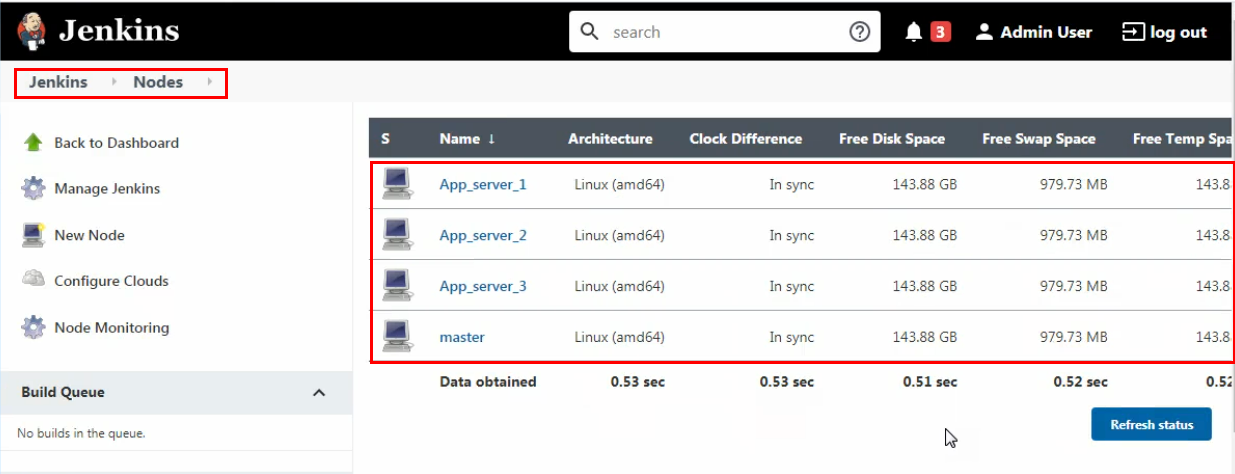Focus the search input field
The height and width of the screenshot is (474, 1235).
(725, 32)
